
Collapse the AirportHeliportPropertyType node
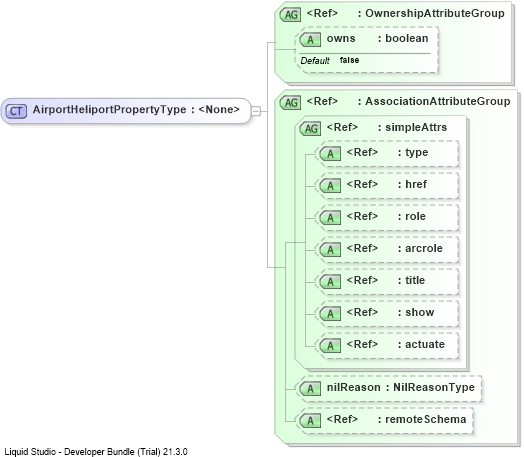256,111
